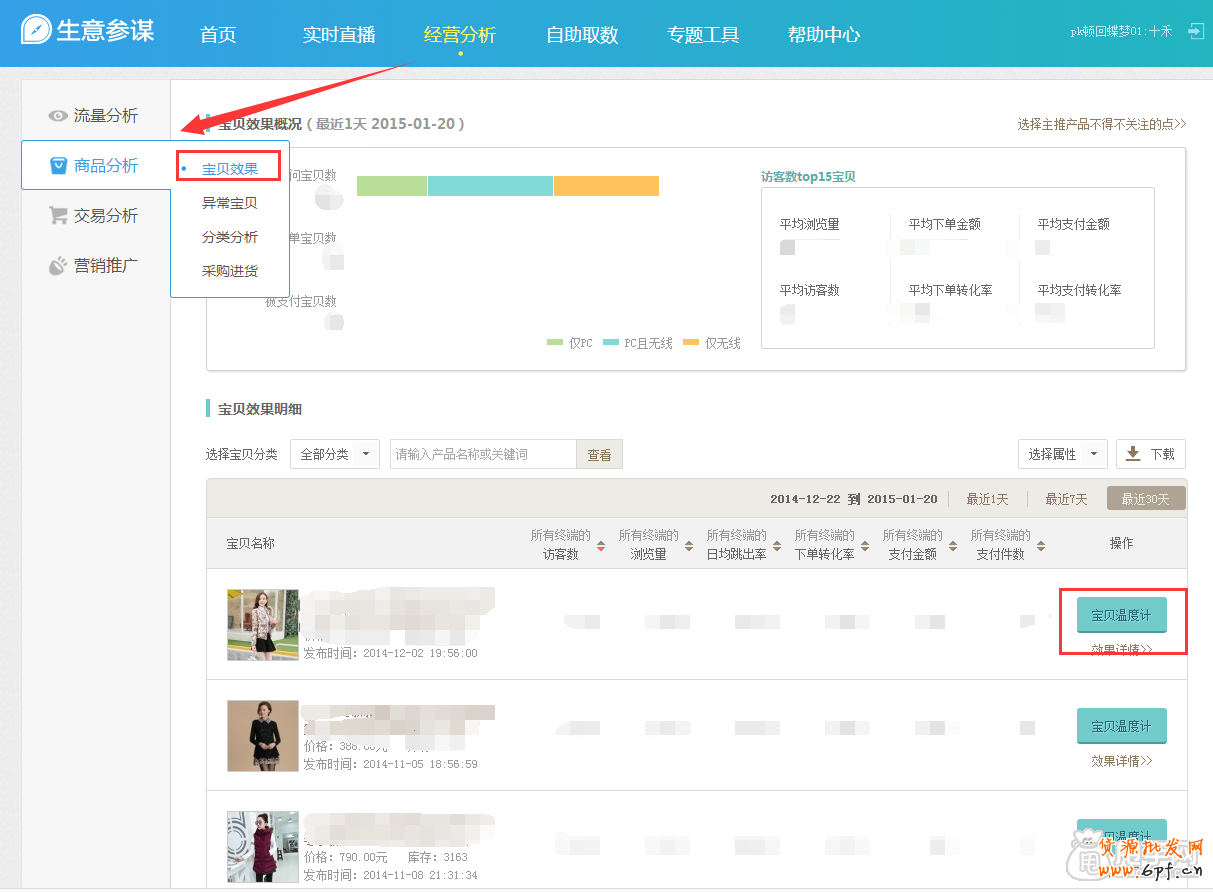Select the 流量分析 eye icon in sidebar
The height and width of the screenshot is (892, 1213).
[x=58, y=115]
